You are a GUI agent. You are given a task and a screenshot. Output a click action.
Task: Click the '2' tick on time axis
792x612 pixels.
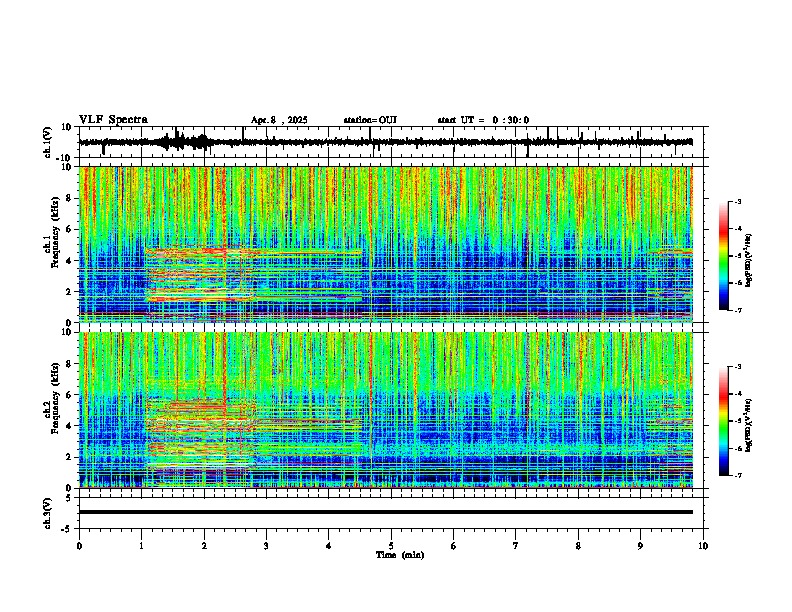tap(204, 546)
